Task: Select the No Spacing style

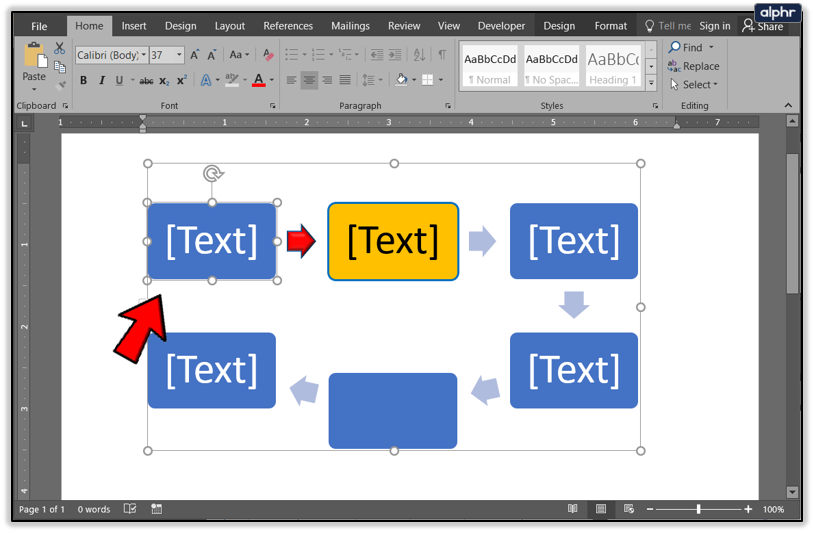Action: tap(551, 66)
